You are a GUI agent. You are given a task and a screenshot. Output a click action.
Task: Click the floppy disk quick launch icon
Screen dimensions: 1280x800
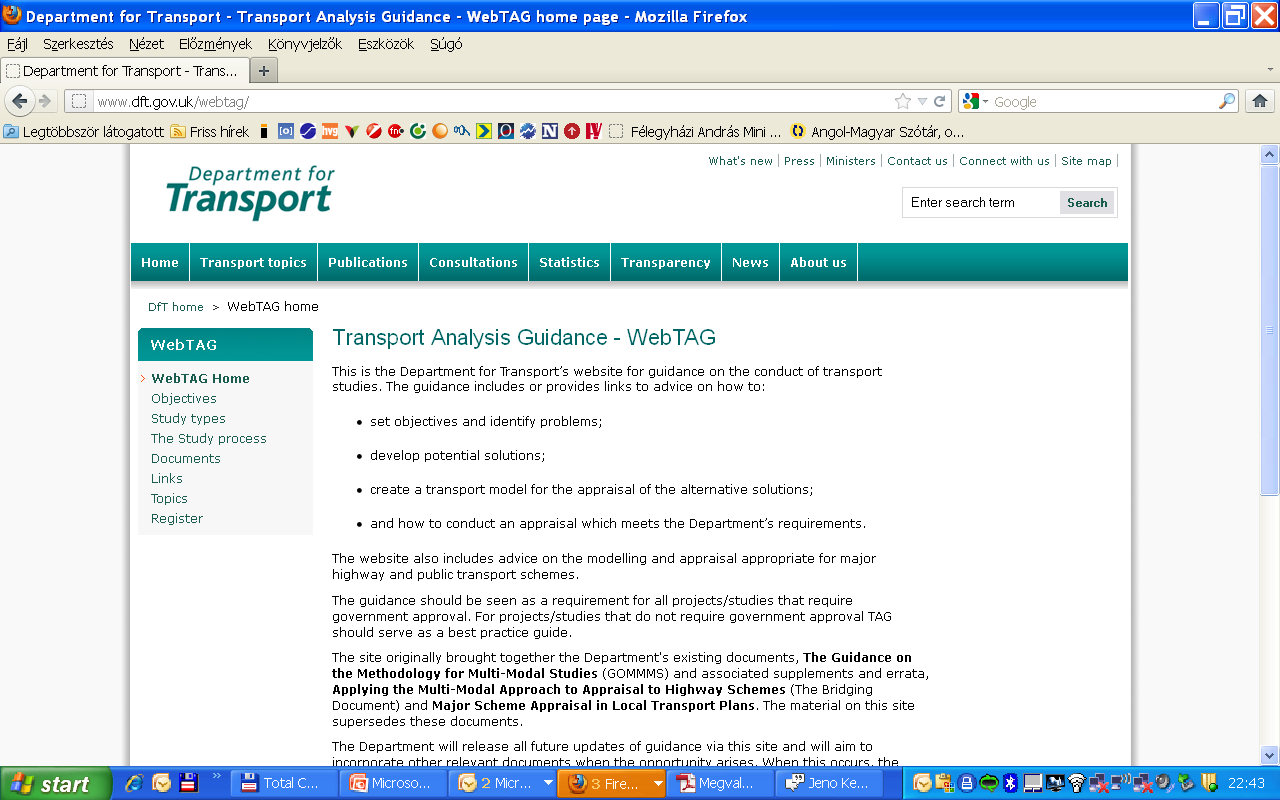(x=187, y=783)
